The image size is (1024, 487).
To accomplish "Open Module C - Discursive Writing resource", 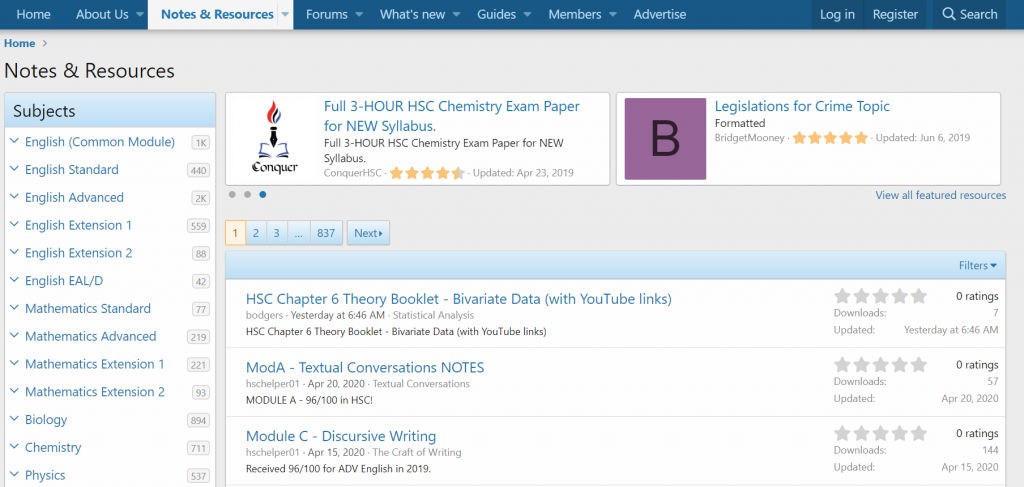I will 341,436.
